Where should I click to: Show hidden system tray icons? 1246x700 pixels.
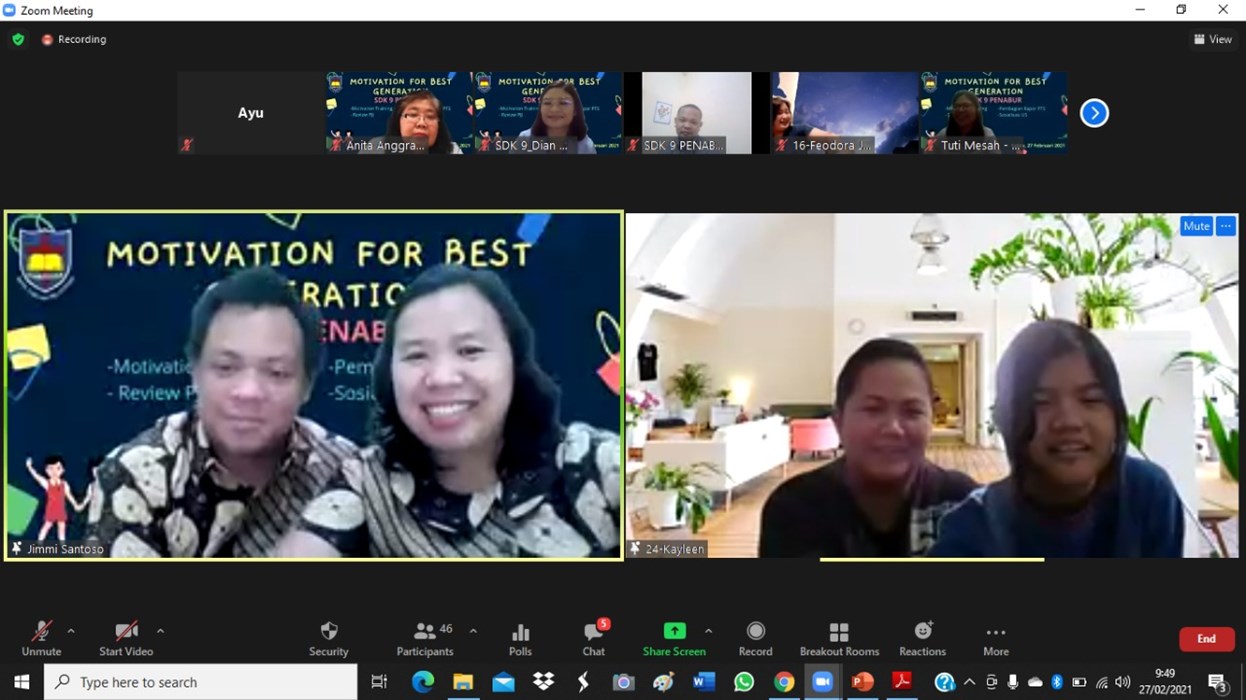click(969, 682)
